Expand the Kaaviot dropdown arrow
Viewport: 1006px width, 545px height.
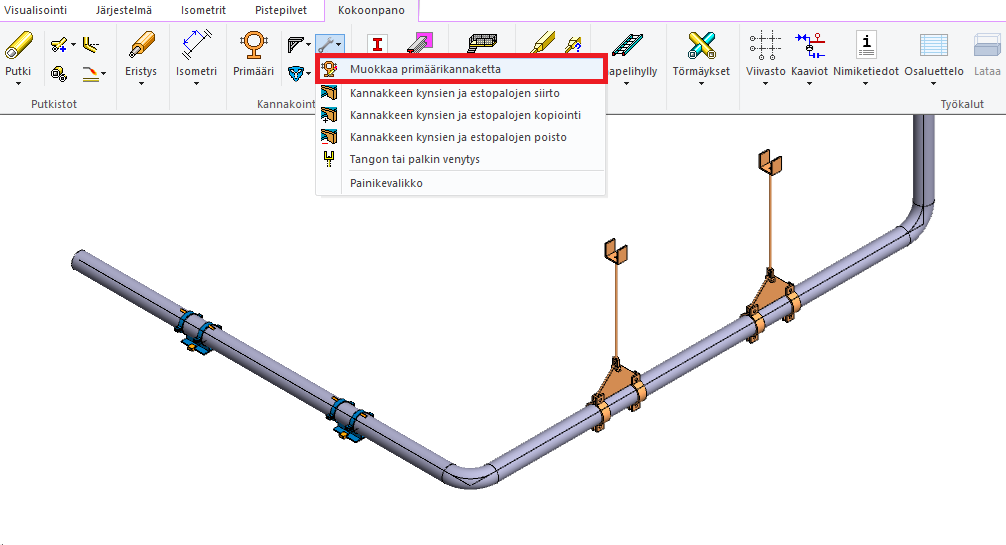[809, 84]
